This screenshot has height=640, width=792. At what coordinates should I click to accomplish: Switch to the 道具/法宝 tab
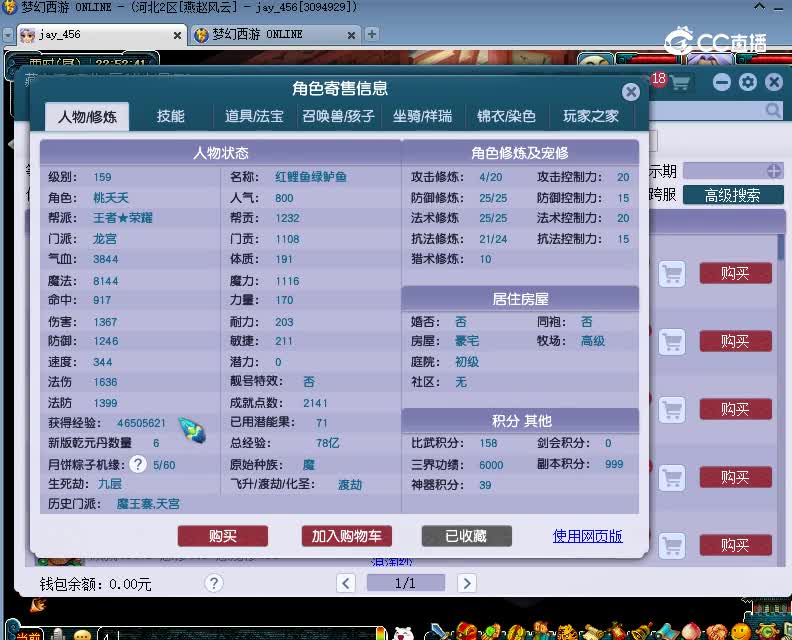tap(254, 116)
